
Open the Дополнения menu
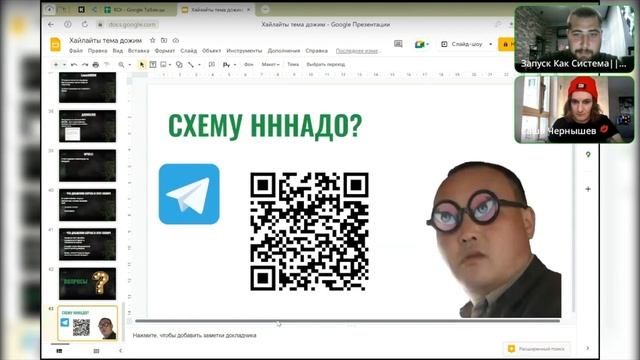click(284, 51)
